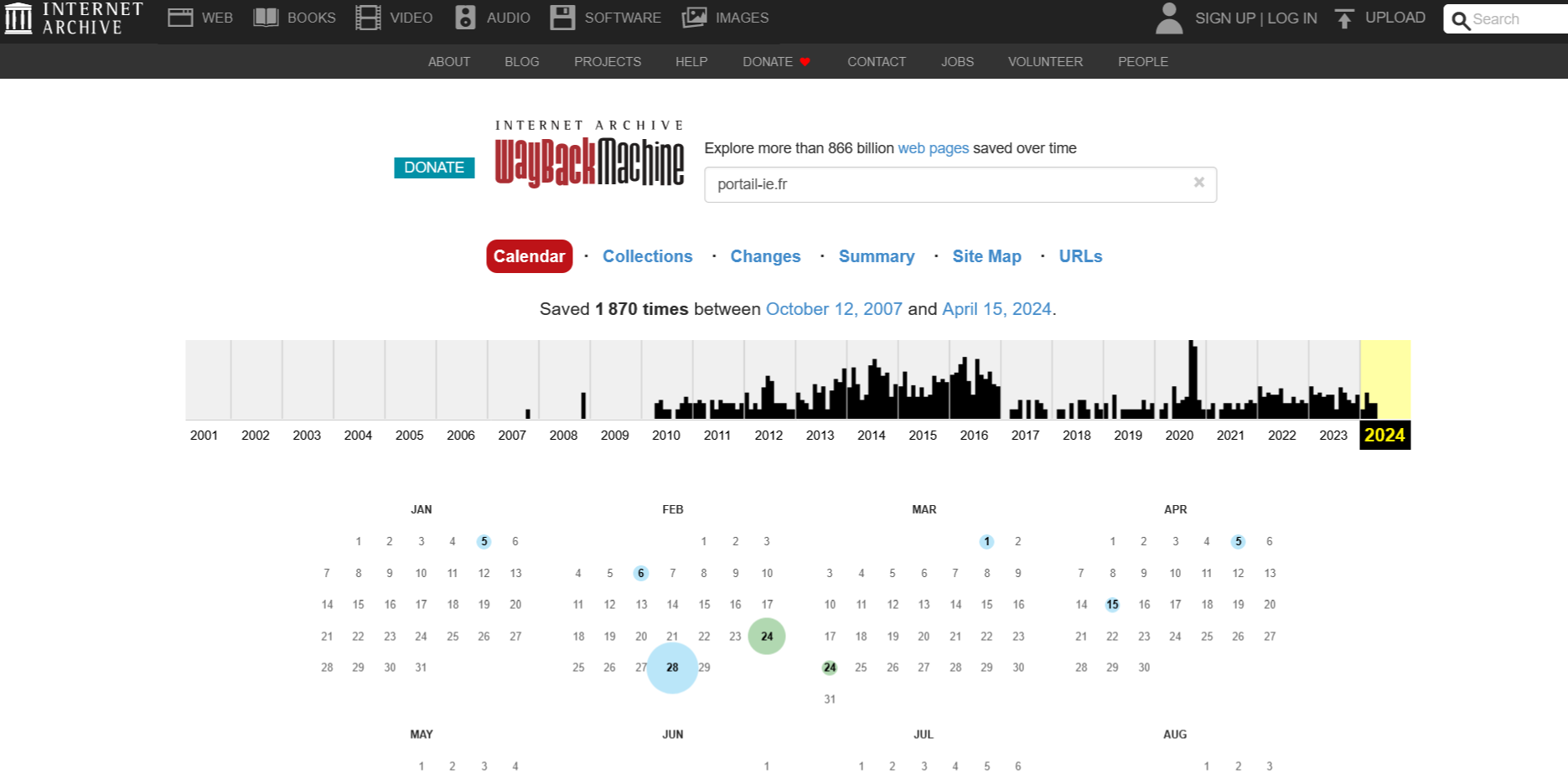Select year 2024 in the timeline

pos(1384,435)
